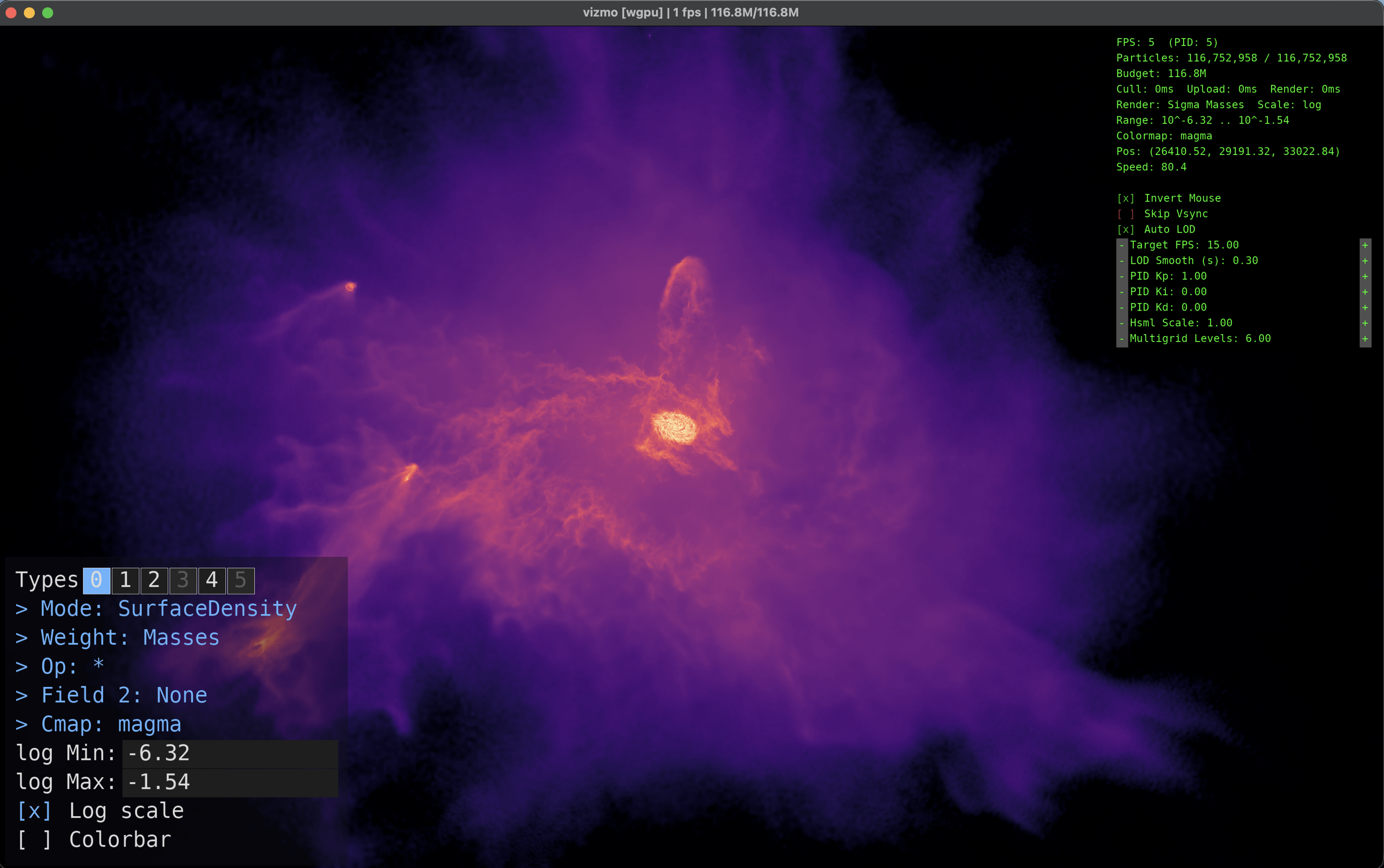Increase Multigrid Levels with plus icon
The image size is (1384, 868).
(1365, 339)
